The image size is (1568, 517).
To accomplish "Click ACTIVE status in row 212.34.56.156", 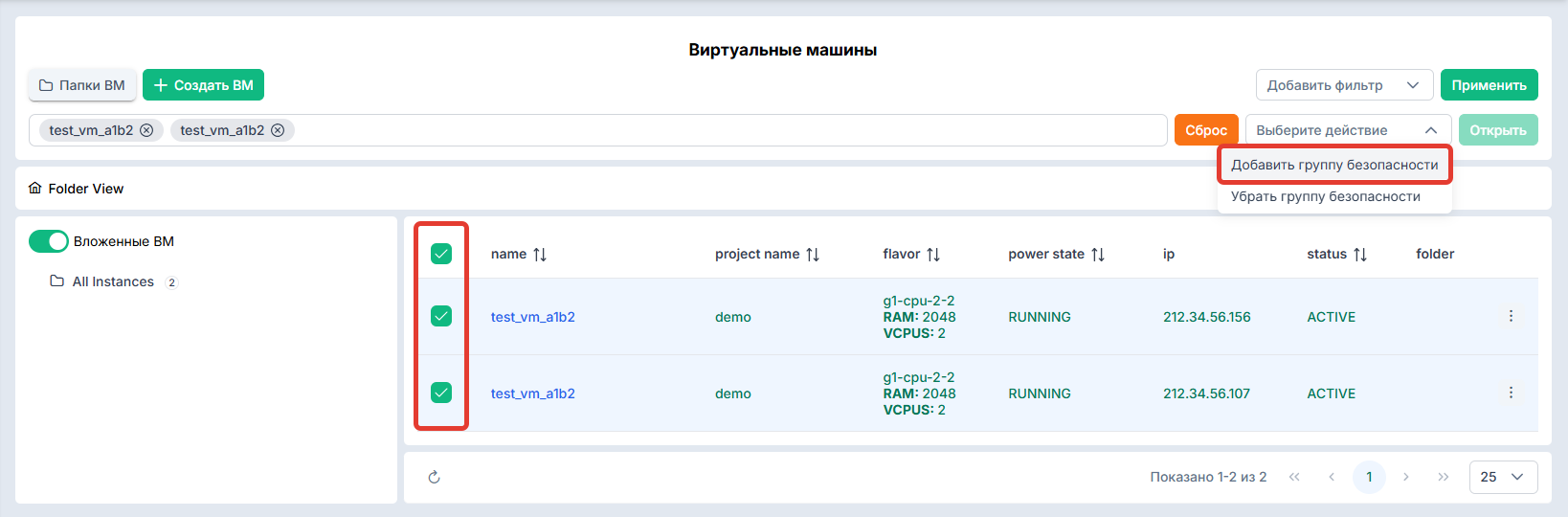I will pyautogui.click(x=1332, y=317).
